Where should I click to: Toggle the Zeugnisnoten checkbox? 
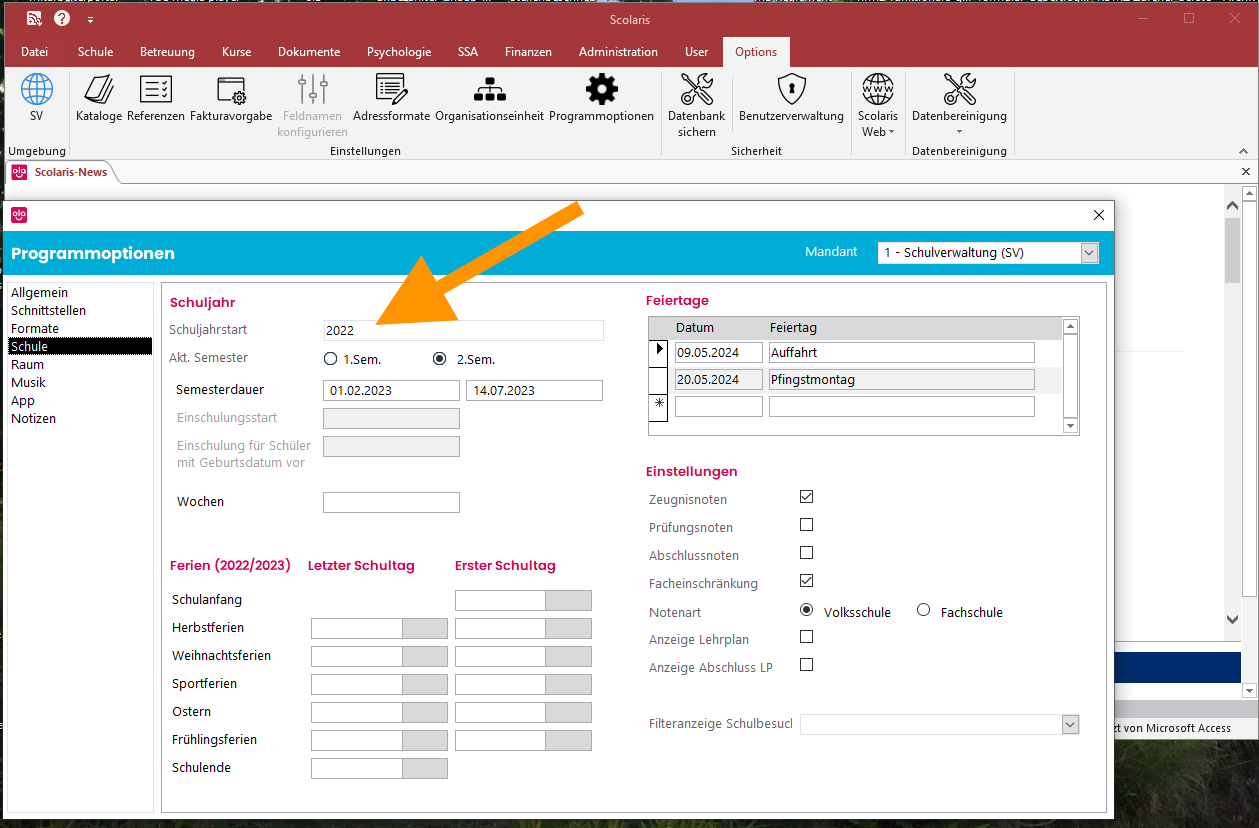(807, 496)
